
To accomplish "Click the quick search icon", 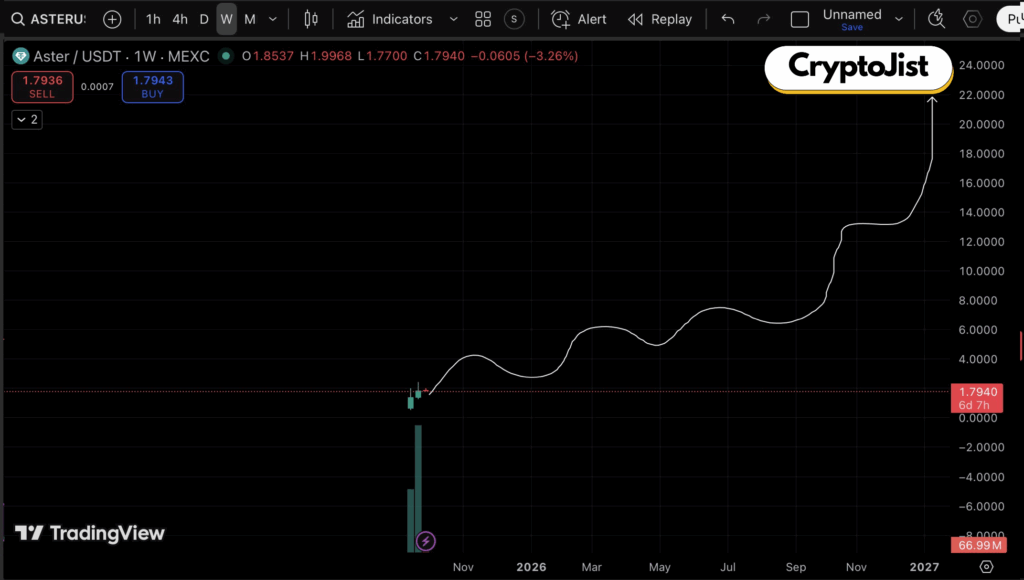I will pyautogui.click(x=937, y=19).
